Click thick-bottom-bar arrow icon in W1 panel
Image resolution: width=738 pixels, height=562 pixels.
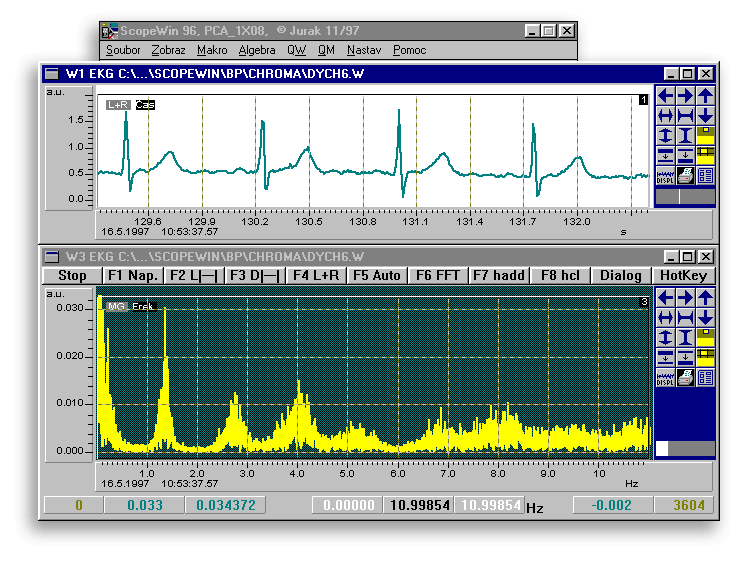pyautogui.click(x=685, y=155)
